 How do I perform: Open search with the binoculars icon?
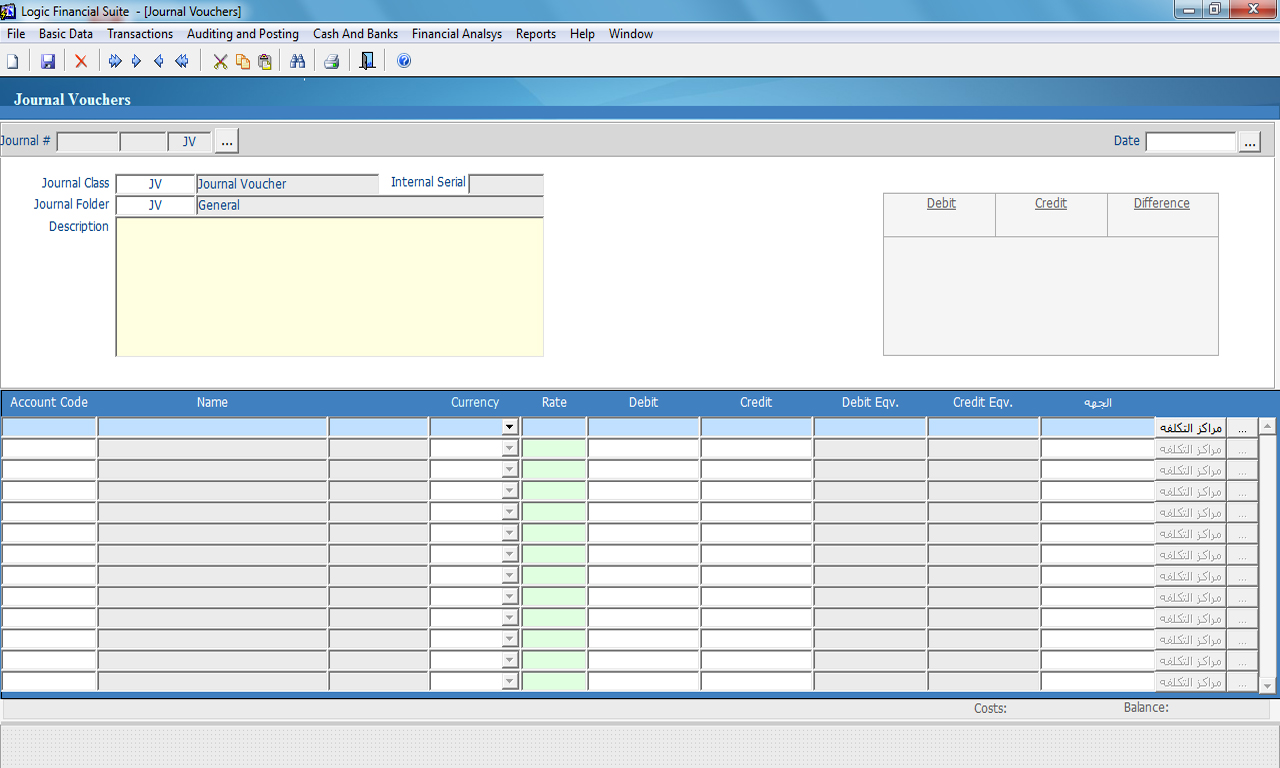[297, 62]
